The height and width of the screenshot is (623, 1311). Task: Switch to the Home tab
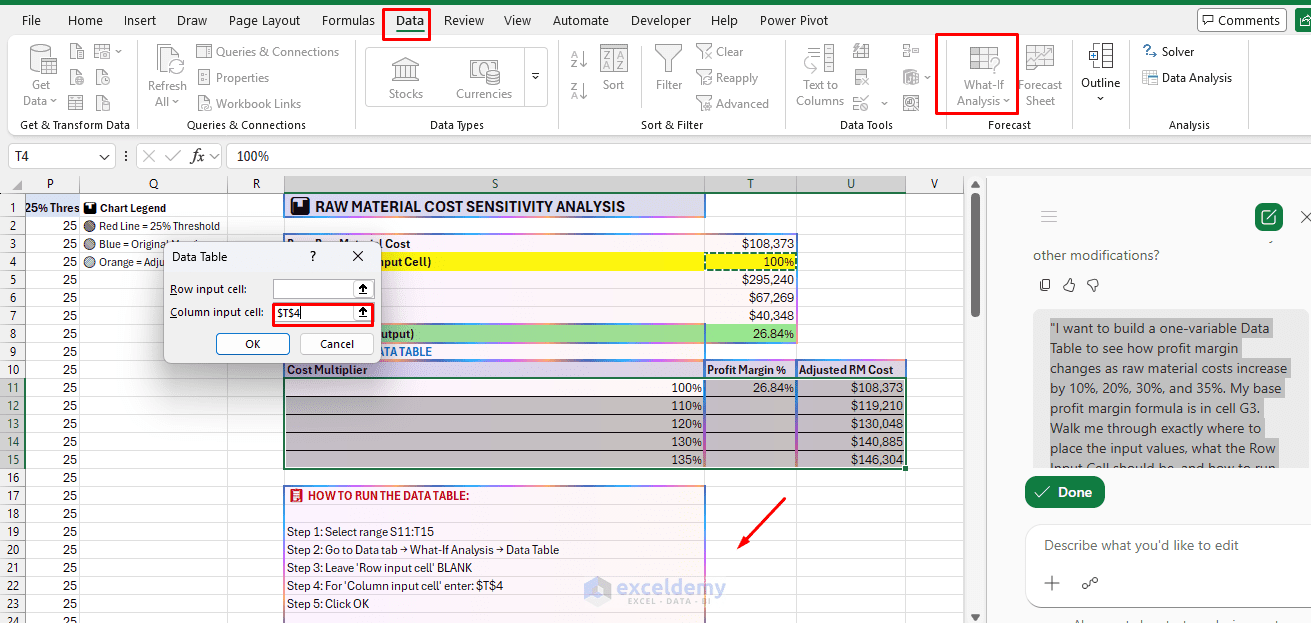tap(85, 21)
